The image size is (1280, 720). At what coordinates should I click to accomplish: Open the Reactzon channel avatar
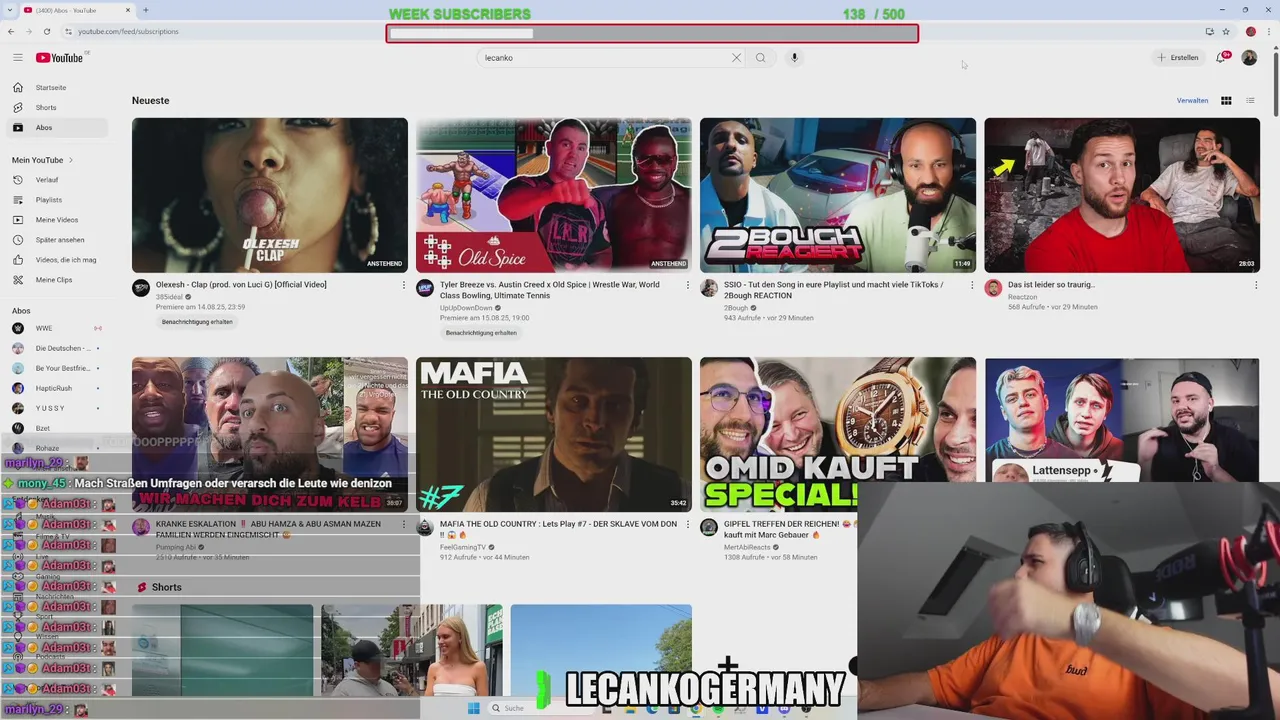click(x=993, y=288)
